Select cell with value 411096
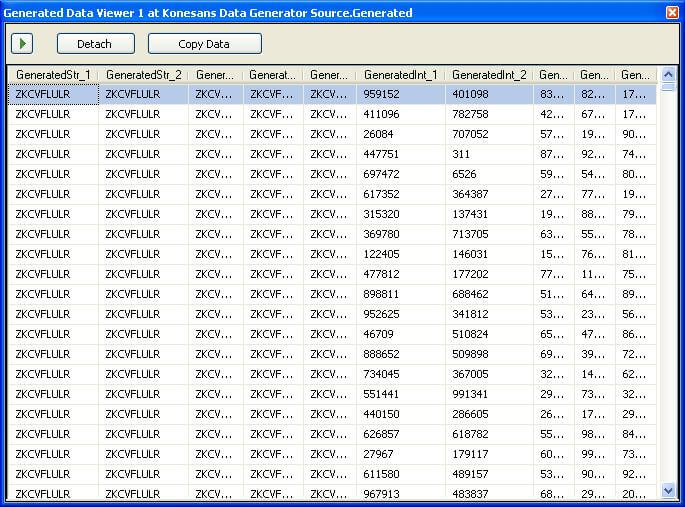 click(x=401, y=114)
